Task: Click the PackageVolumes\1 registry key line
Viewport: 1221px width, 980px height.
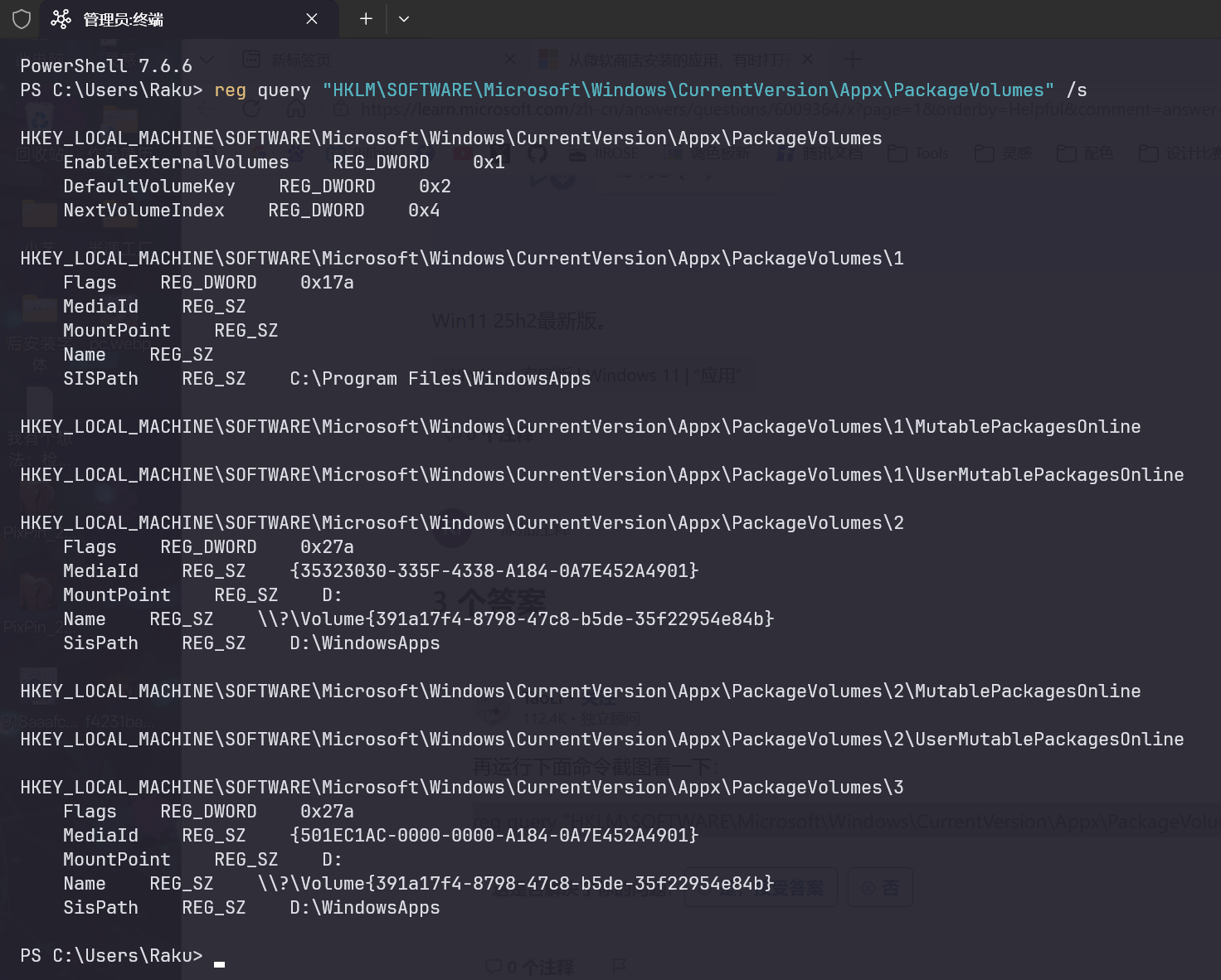Action: coord(462,259)
